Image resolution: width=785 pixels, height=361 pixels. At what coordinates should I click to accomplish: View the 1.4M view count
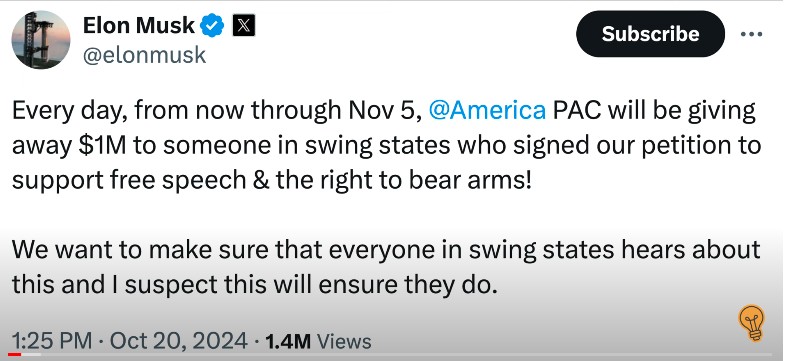point(288,341)
